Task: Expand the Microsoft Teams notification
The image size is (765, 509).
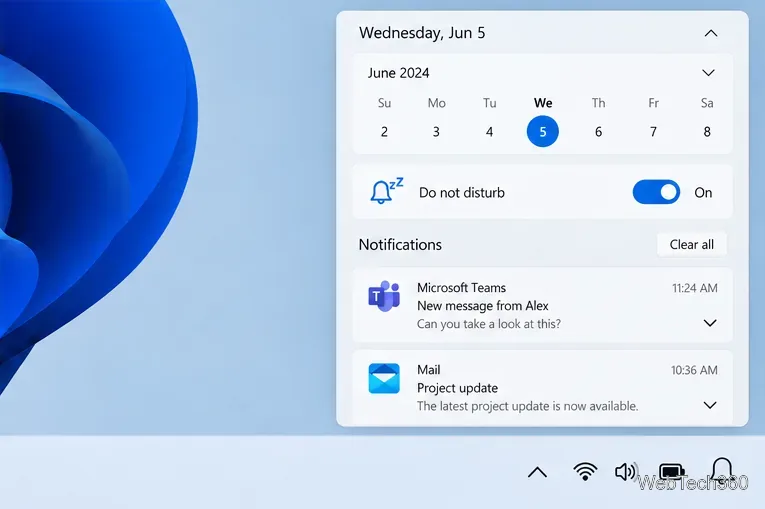Action: pos(710,323)
